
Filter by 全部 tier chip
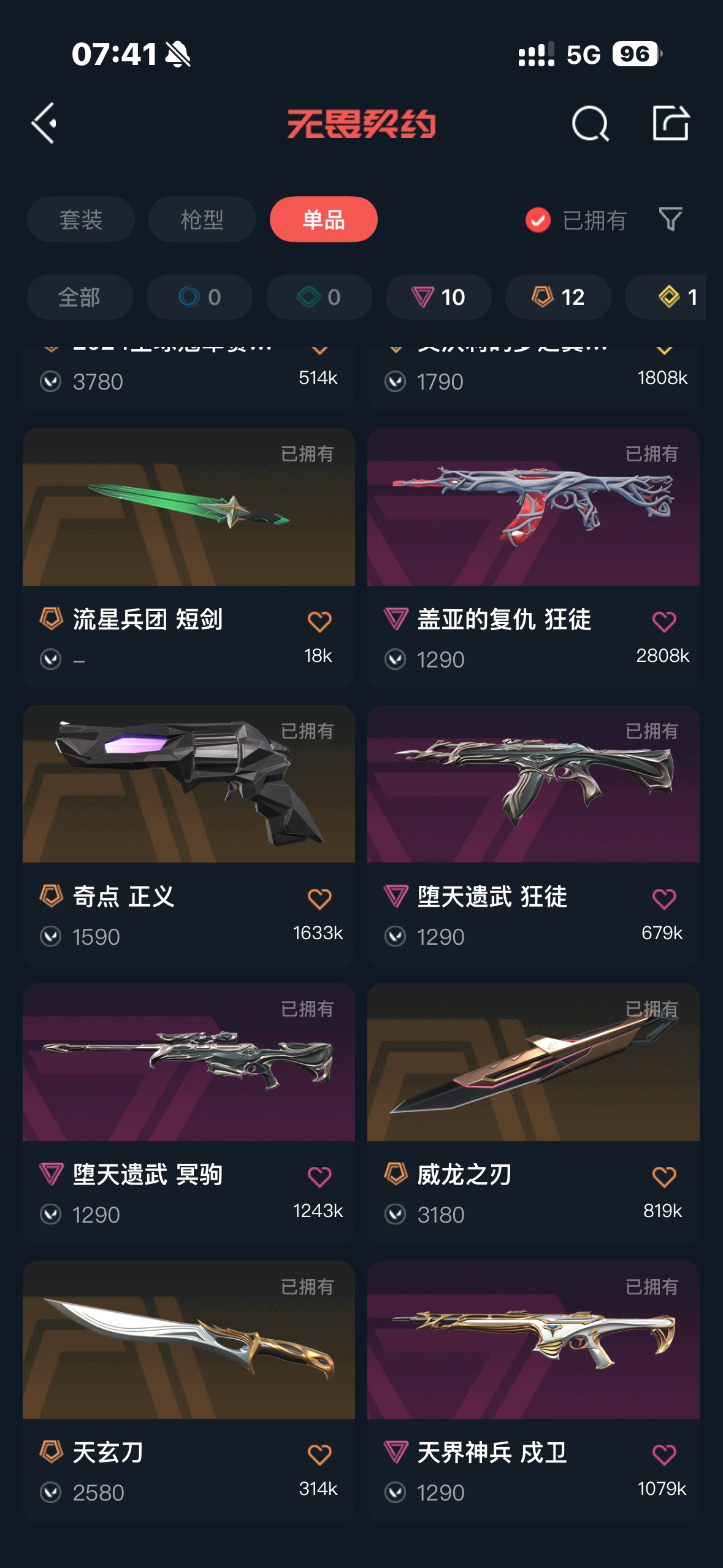(x=80, y=297)
